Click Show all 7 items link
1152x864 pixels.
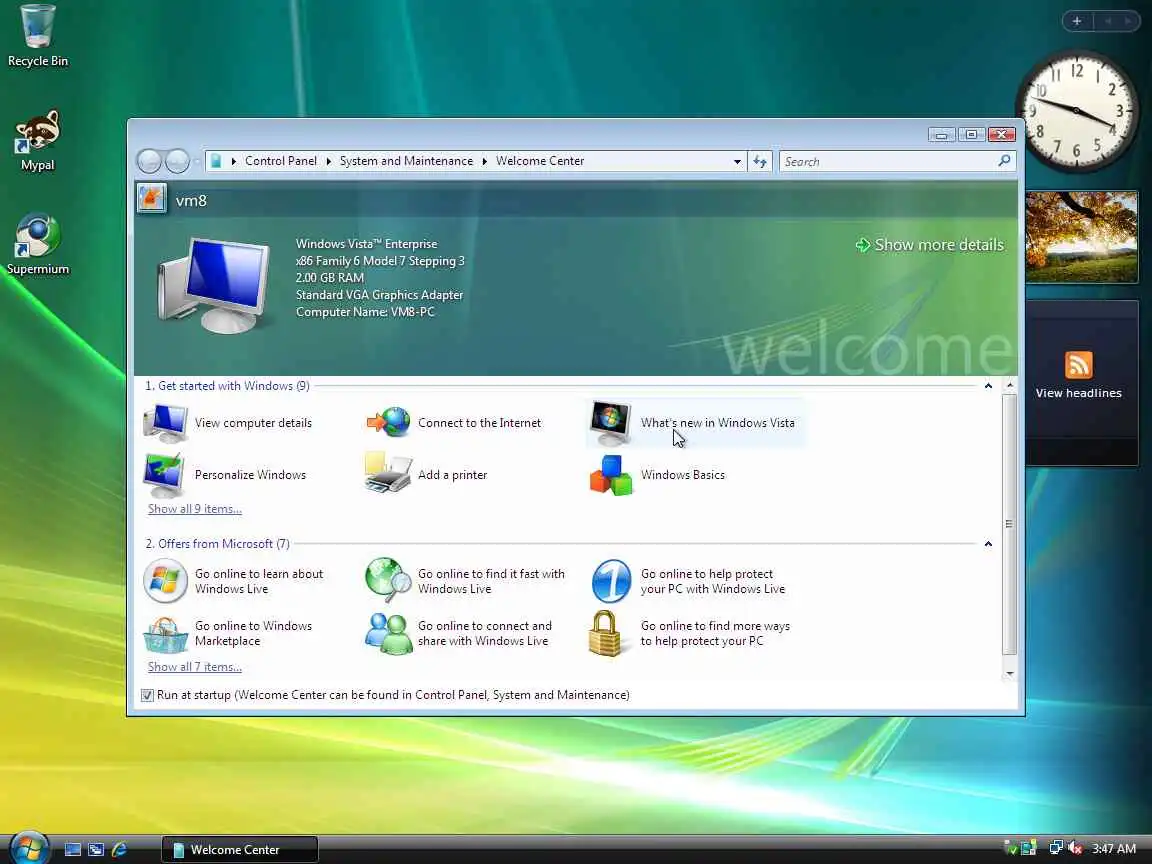coord(195,666)
